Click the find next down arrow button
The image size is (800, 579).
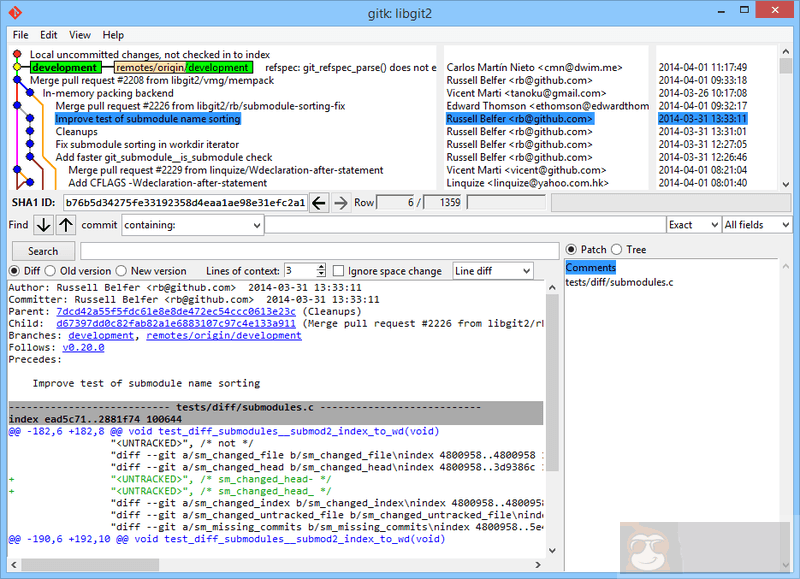[43, 225]
